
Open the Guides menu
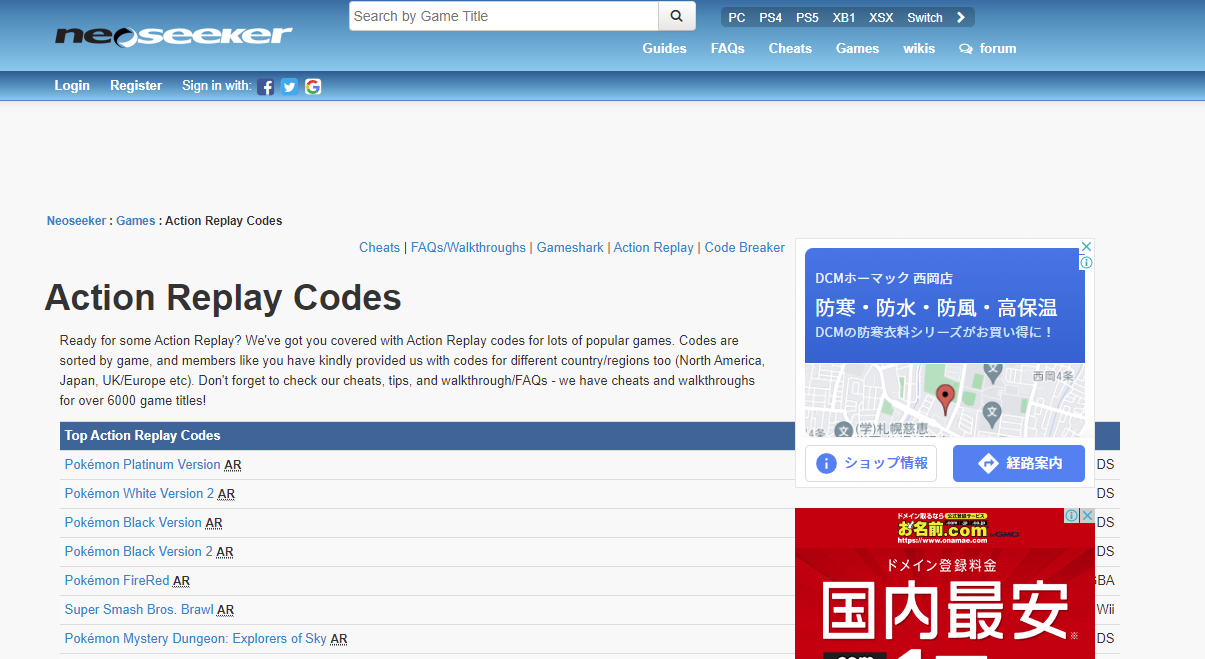[664, 48]
